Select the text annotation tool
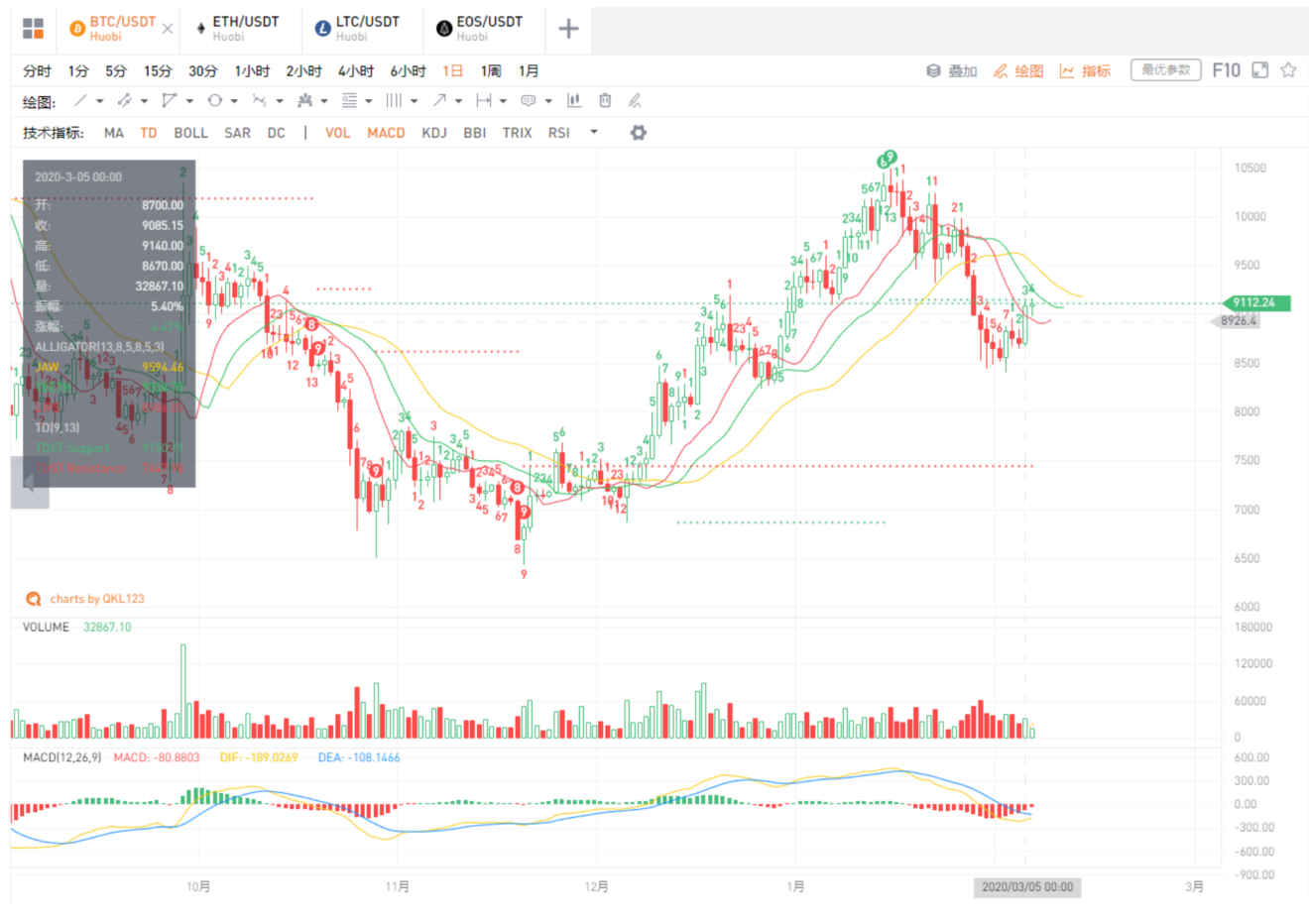Viewport: 1309px width, 924px height. coord(529,100)
